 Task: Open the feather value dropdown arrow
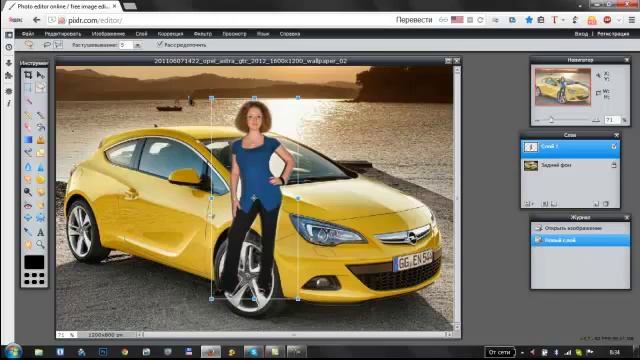tap(138, 45)
